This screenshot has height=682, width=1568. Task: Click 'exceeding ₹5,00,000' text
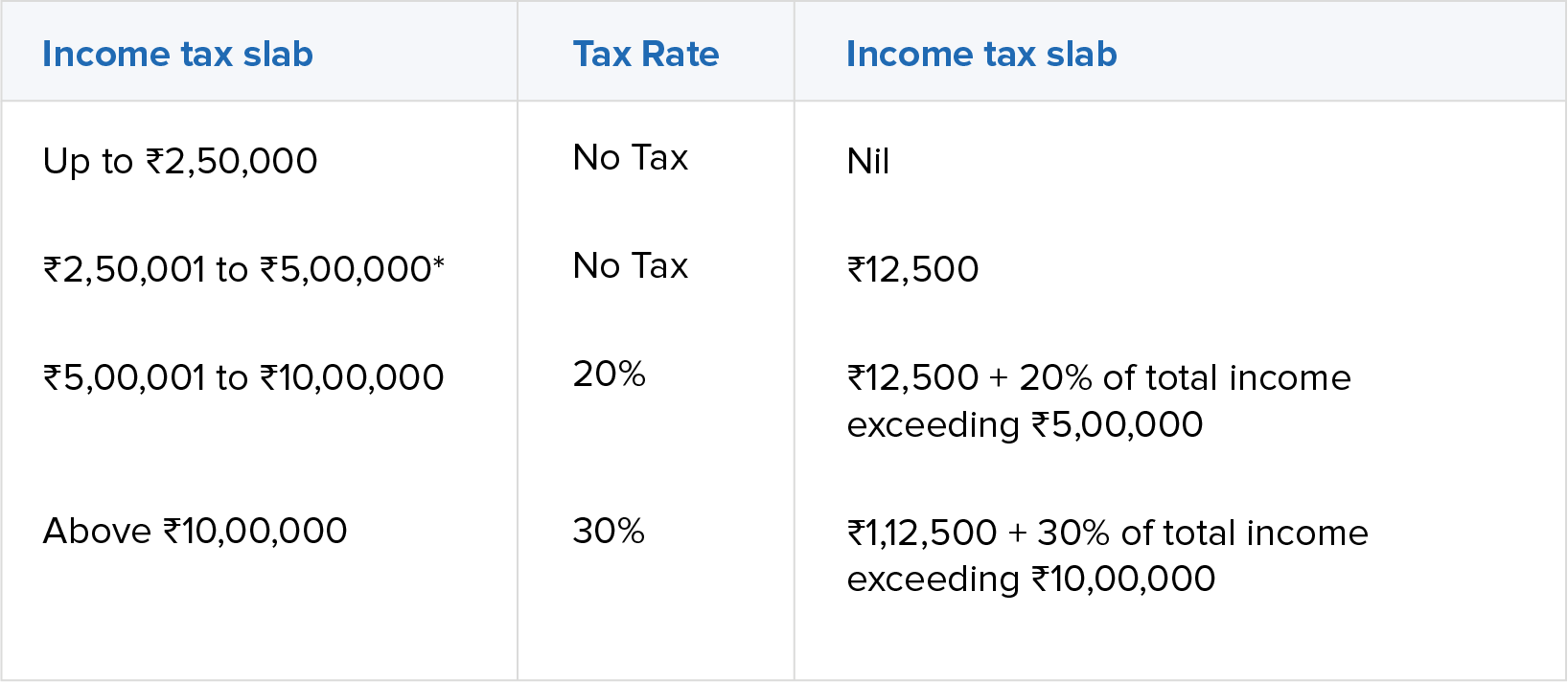click(1025, 424)
